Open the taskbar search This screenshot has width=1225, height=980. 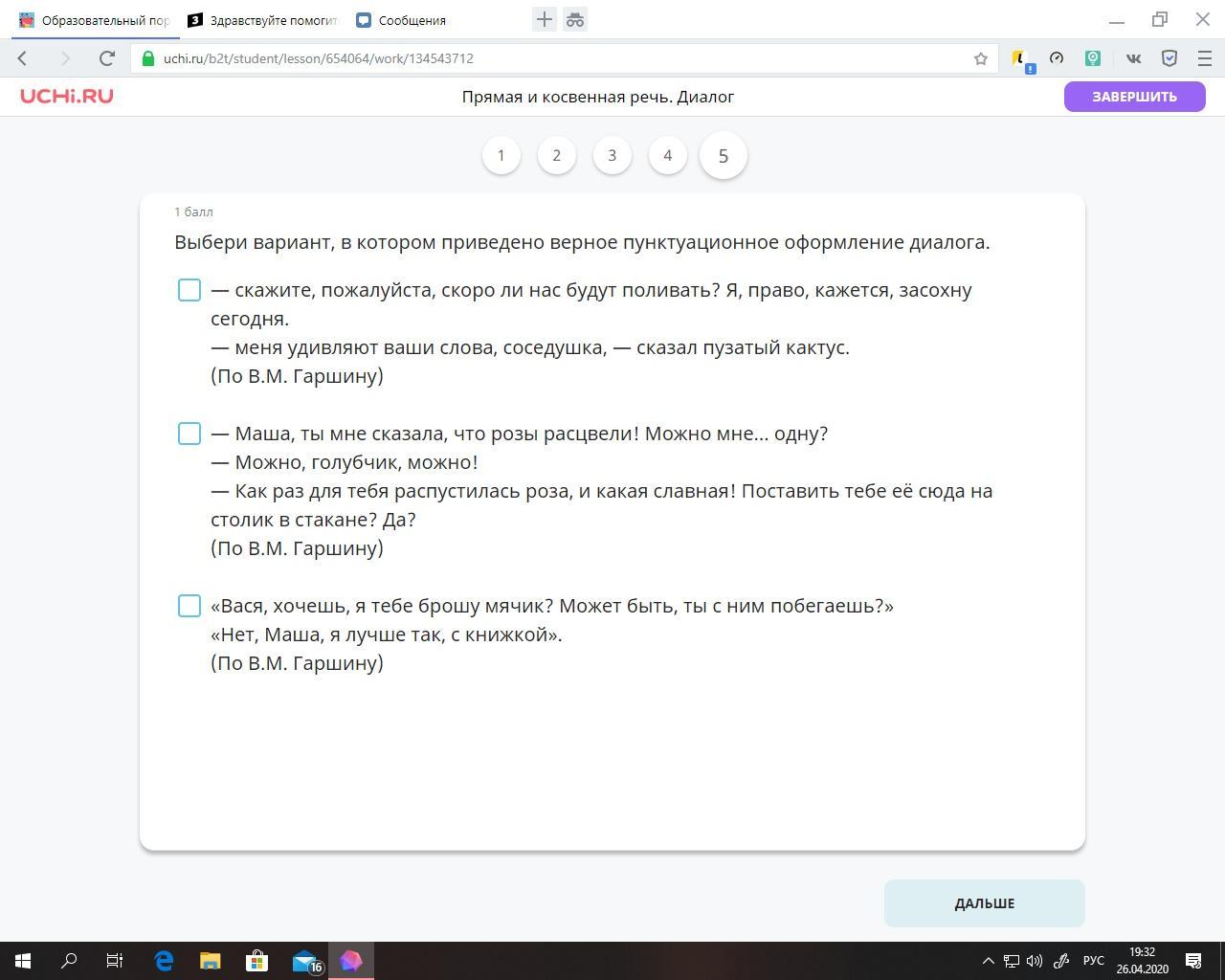[69, 961]
